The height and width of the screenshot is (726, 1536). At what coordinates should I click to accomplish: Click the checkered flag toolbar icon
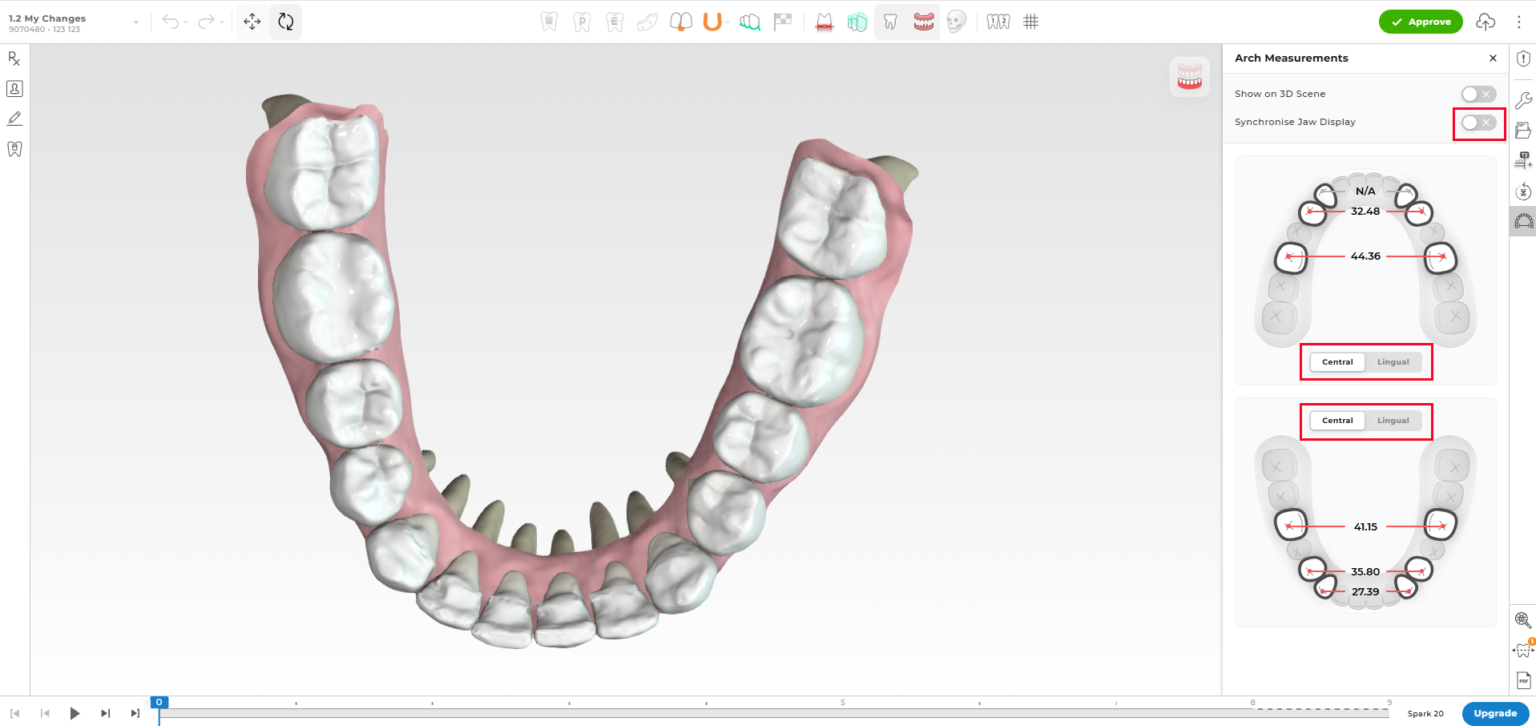tap(782, 21)
